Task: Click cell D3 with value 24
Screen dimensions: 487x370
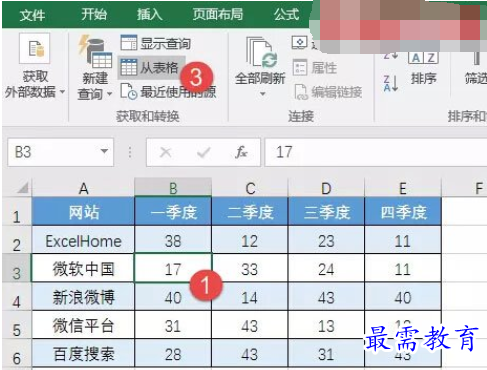Action: (x=327, y=268)
